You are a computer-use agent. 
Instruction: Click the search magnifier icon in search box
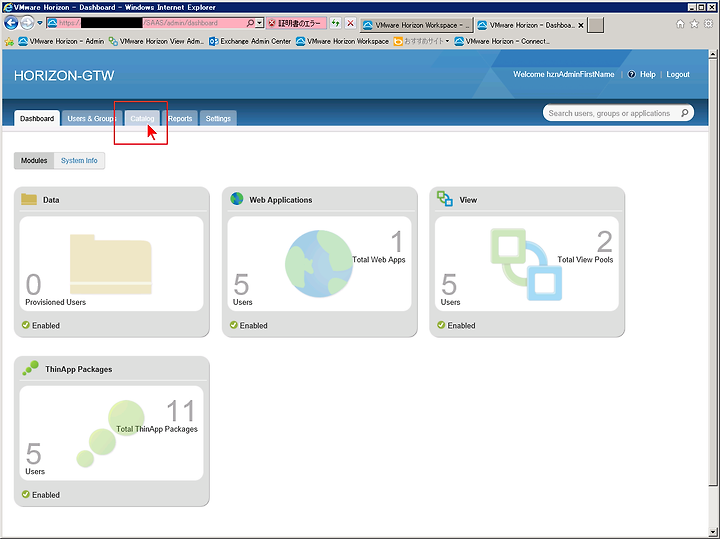[685, 113]
